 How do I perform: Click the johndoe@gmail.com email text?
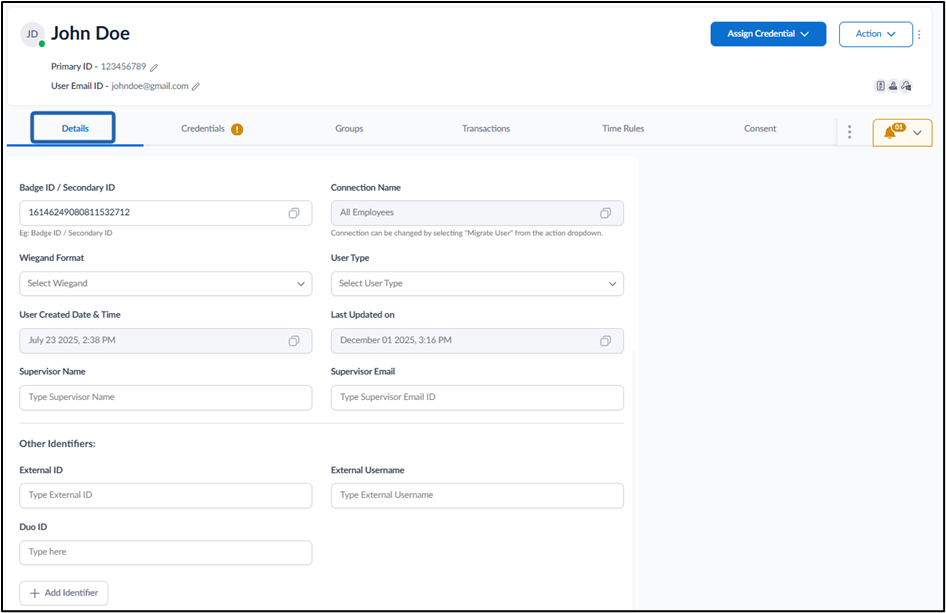[150, 86]
